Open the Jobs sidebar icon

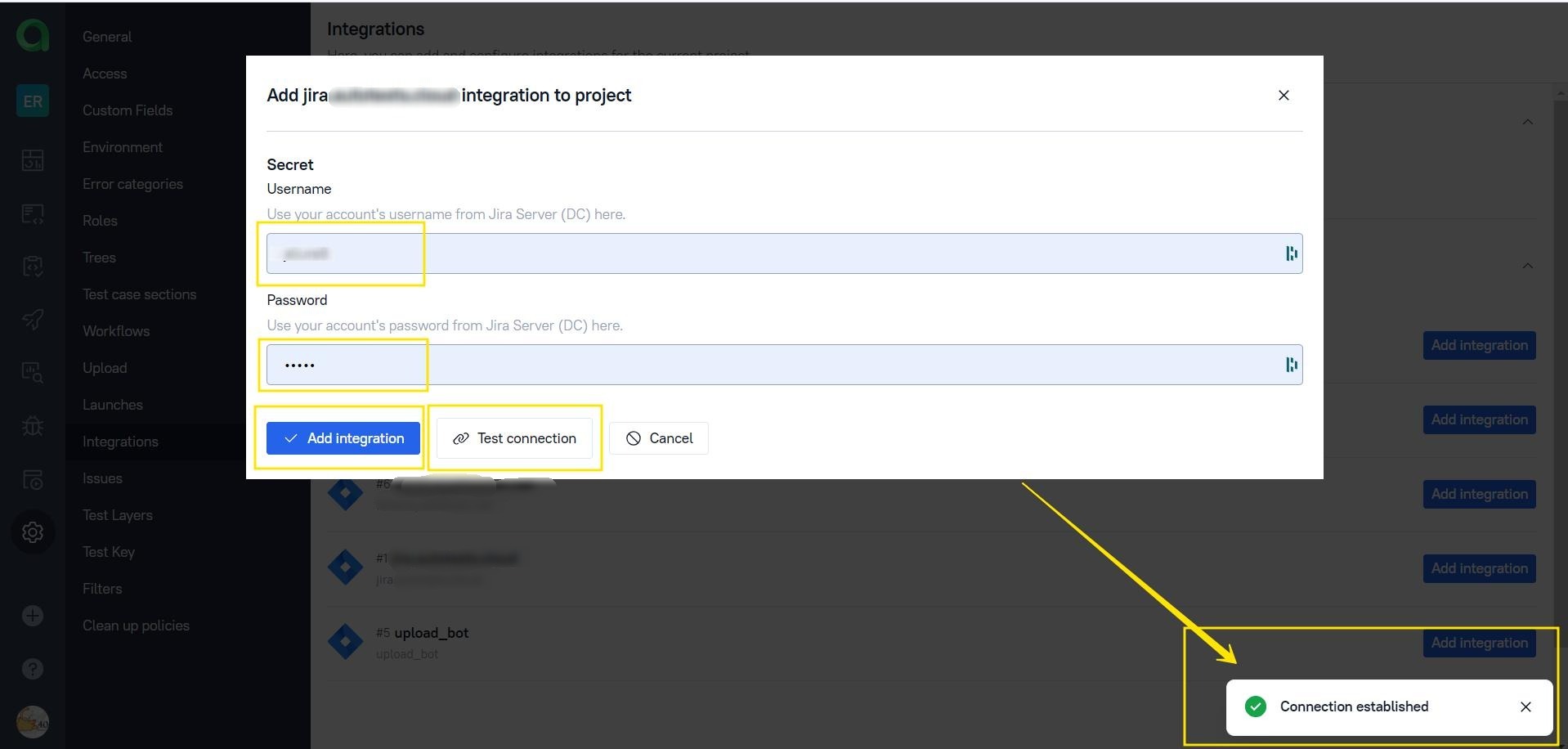click(33, 479)
